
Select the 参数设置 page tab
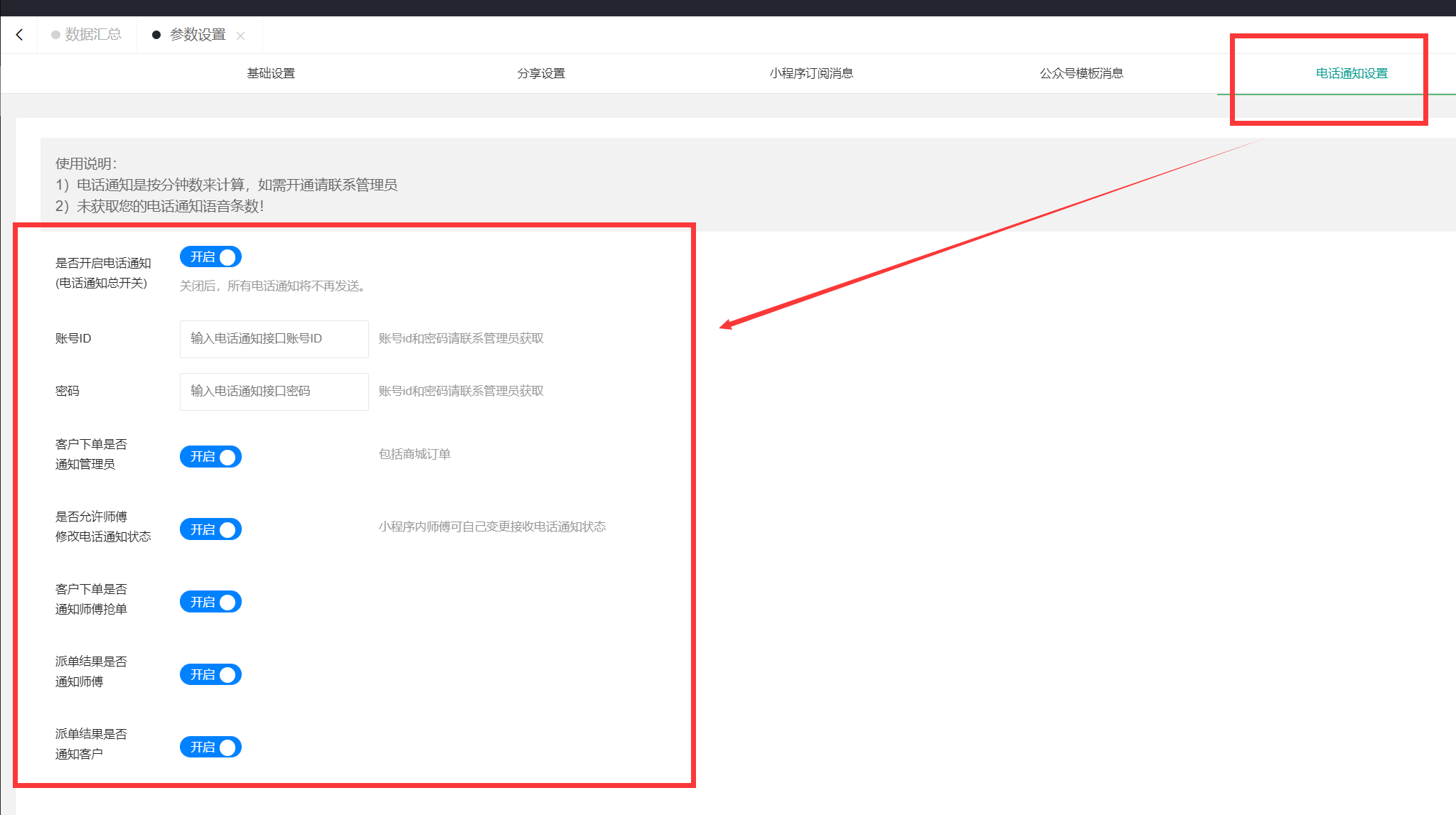(197, 34)
